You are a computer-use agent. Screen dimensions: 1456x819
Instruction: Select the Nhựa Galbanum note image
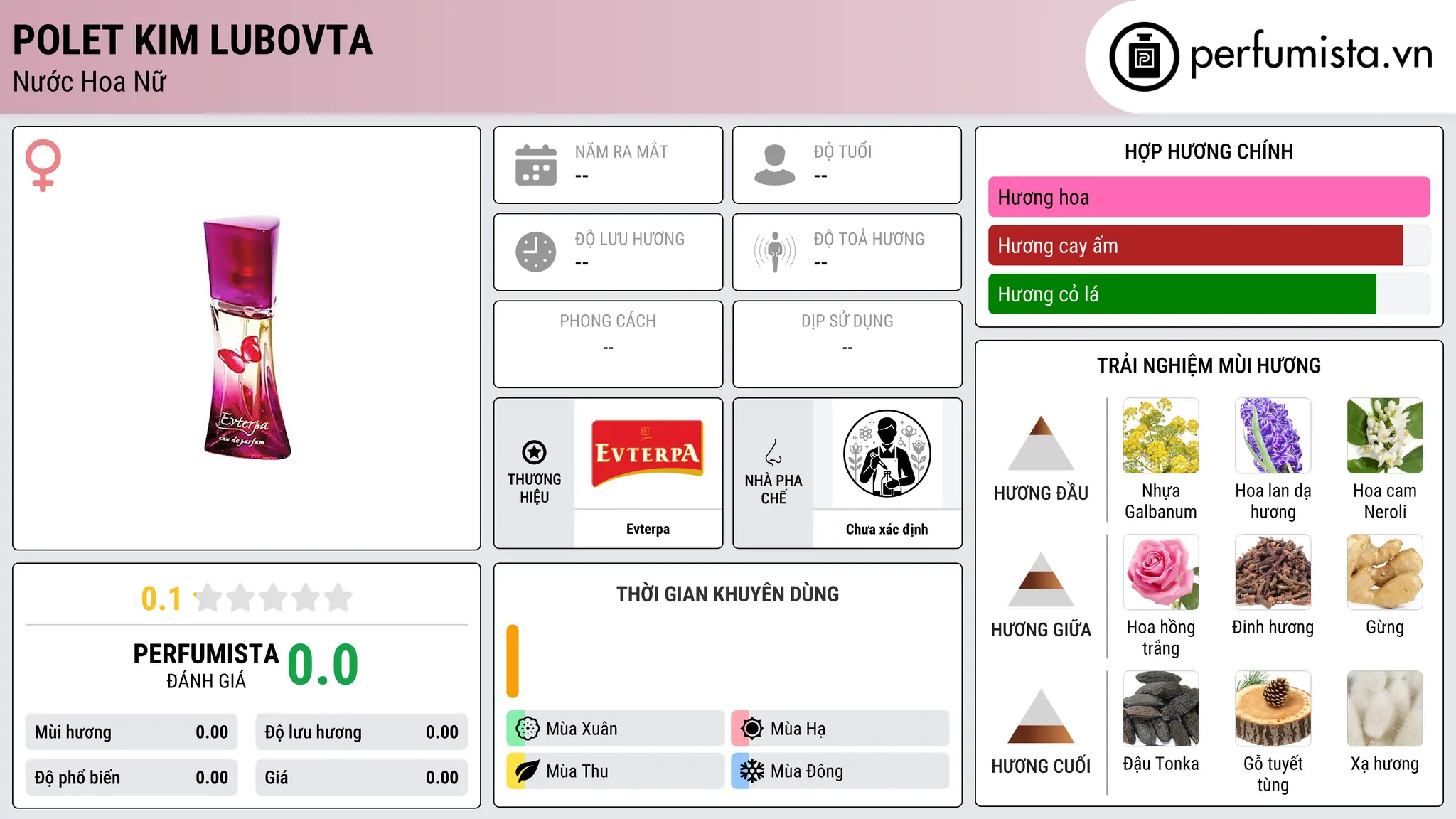[x=1160, y=436]
